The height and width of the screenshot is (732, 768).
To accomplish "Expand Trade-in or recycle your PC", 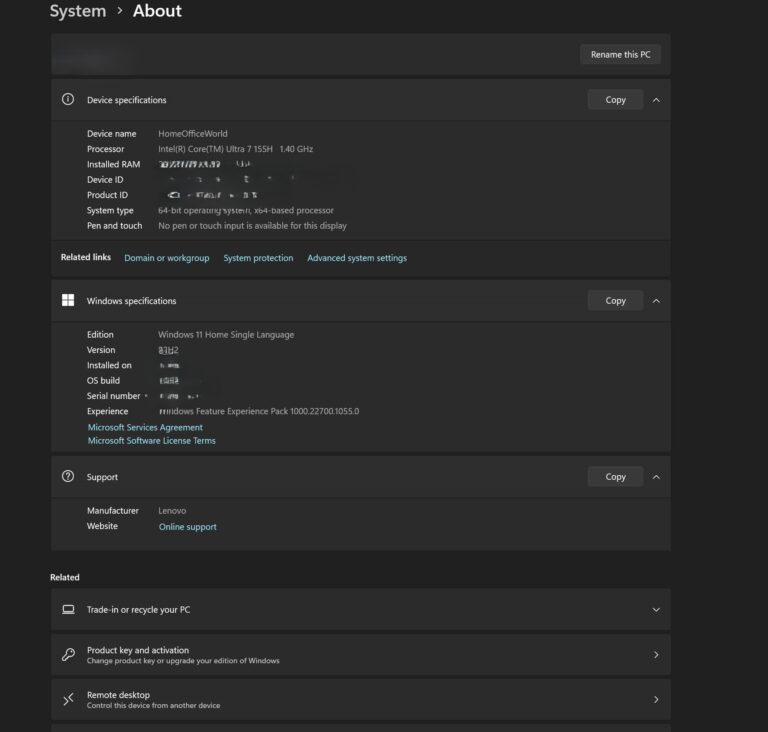I will pos(656,609).
